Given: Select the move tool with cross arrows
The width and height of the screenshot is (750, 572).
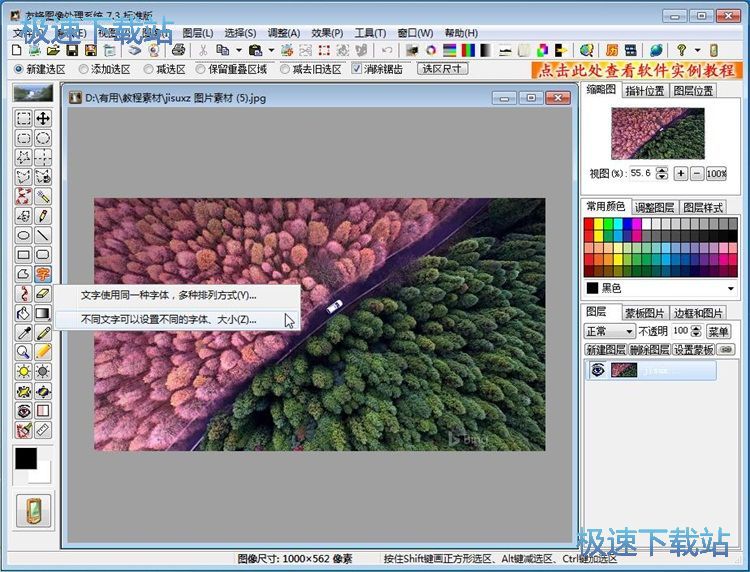Looking at the screenshot, I should click(43, 119).
